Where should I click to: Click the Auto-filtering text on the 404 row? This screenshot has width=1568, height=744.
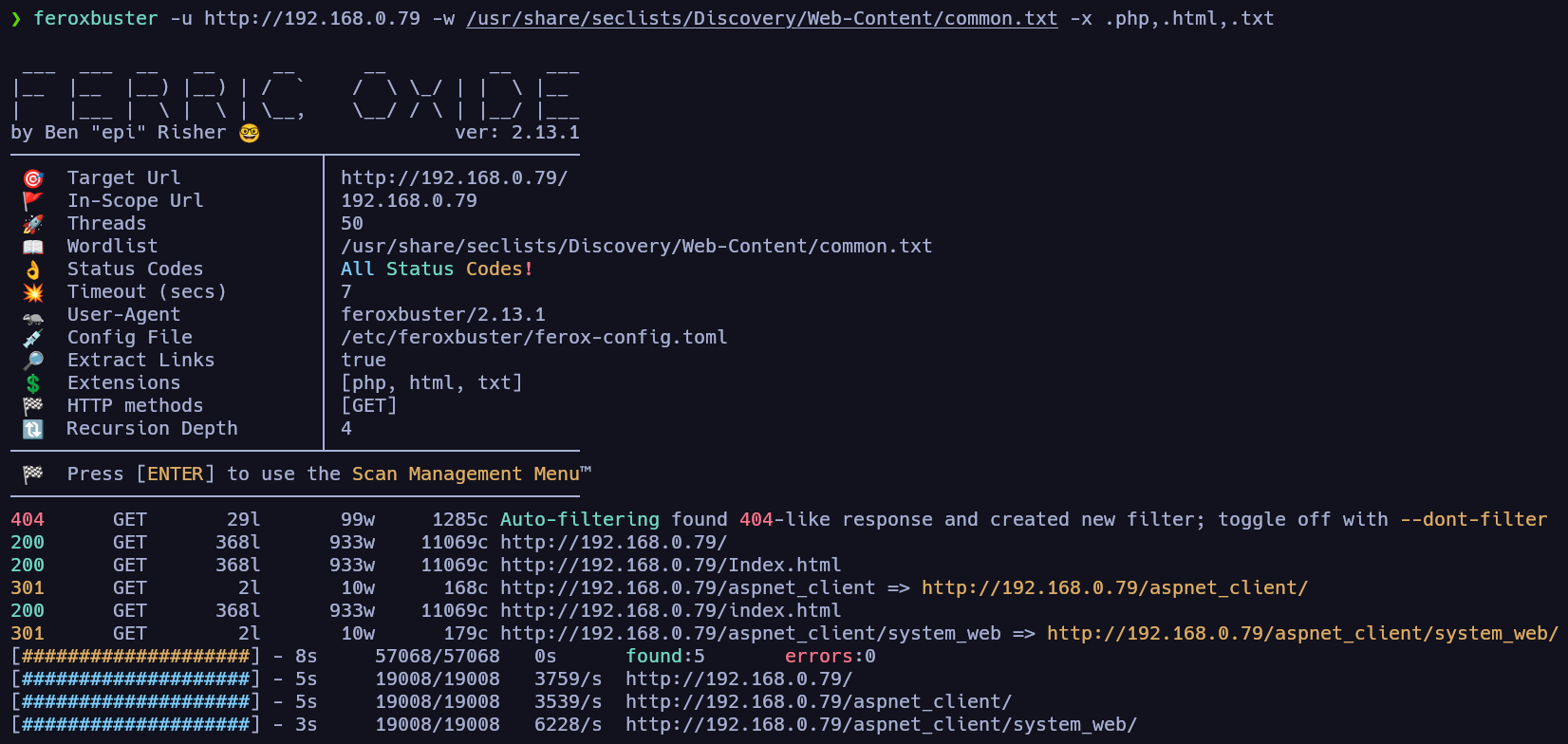point(580,520)
